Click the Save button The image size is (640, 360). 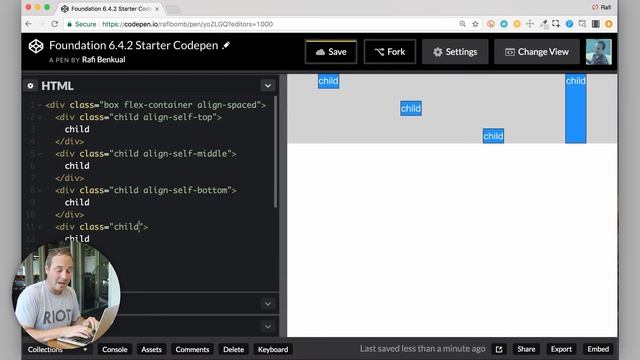click(x=331, y=52)
